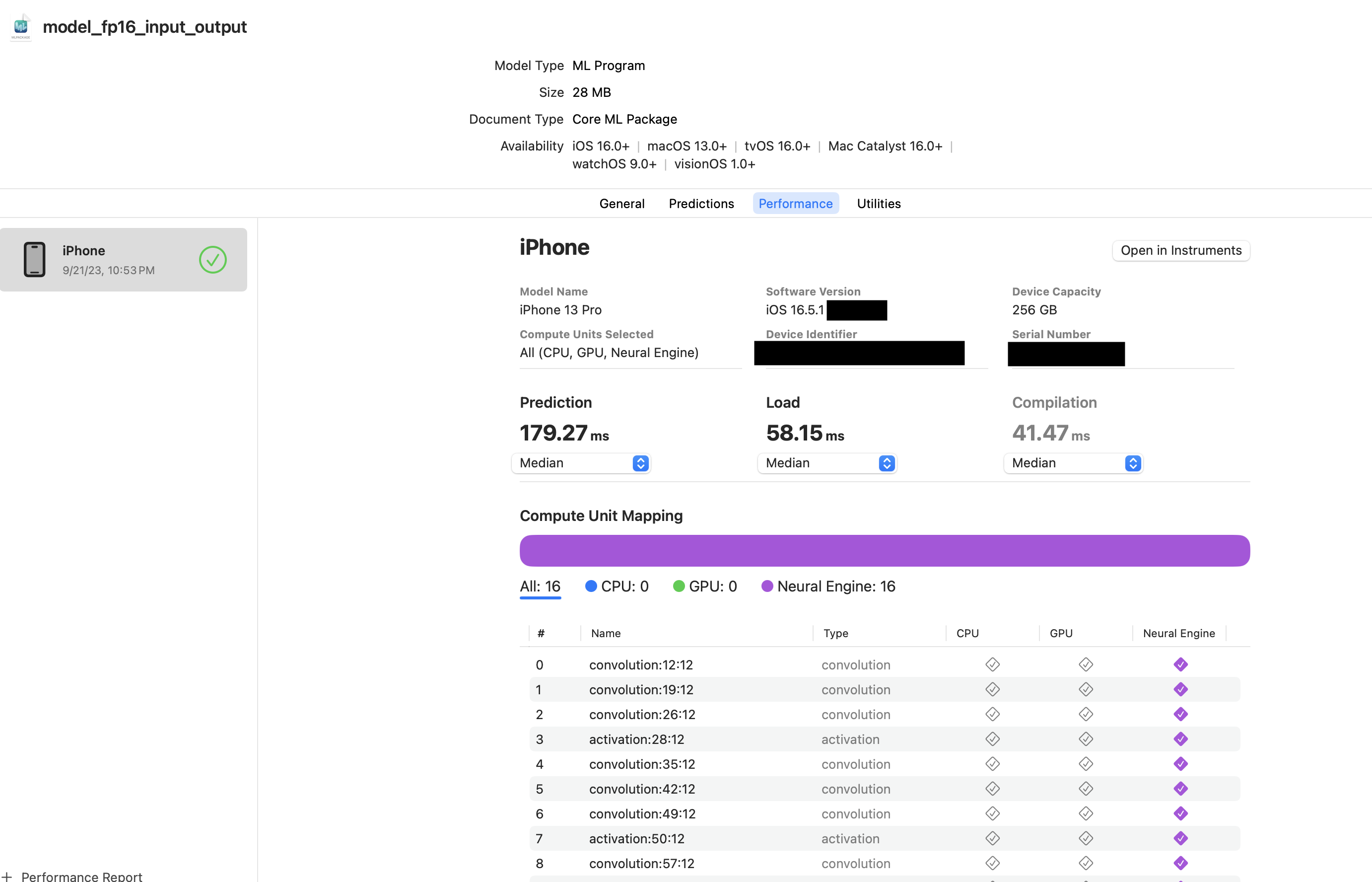The image size is (1372, 882).
Task: Filter compute units by Neural Engine: 16
Action: click(x=827, y=586)
